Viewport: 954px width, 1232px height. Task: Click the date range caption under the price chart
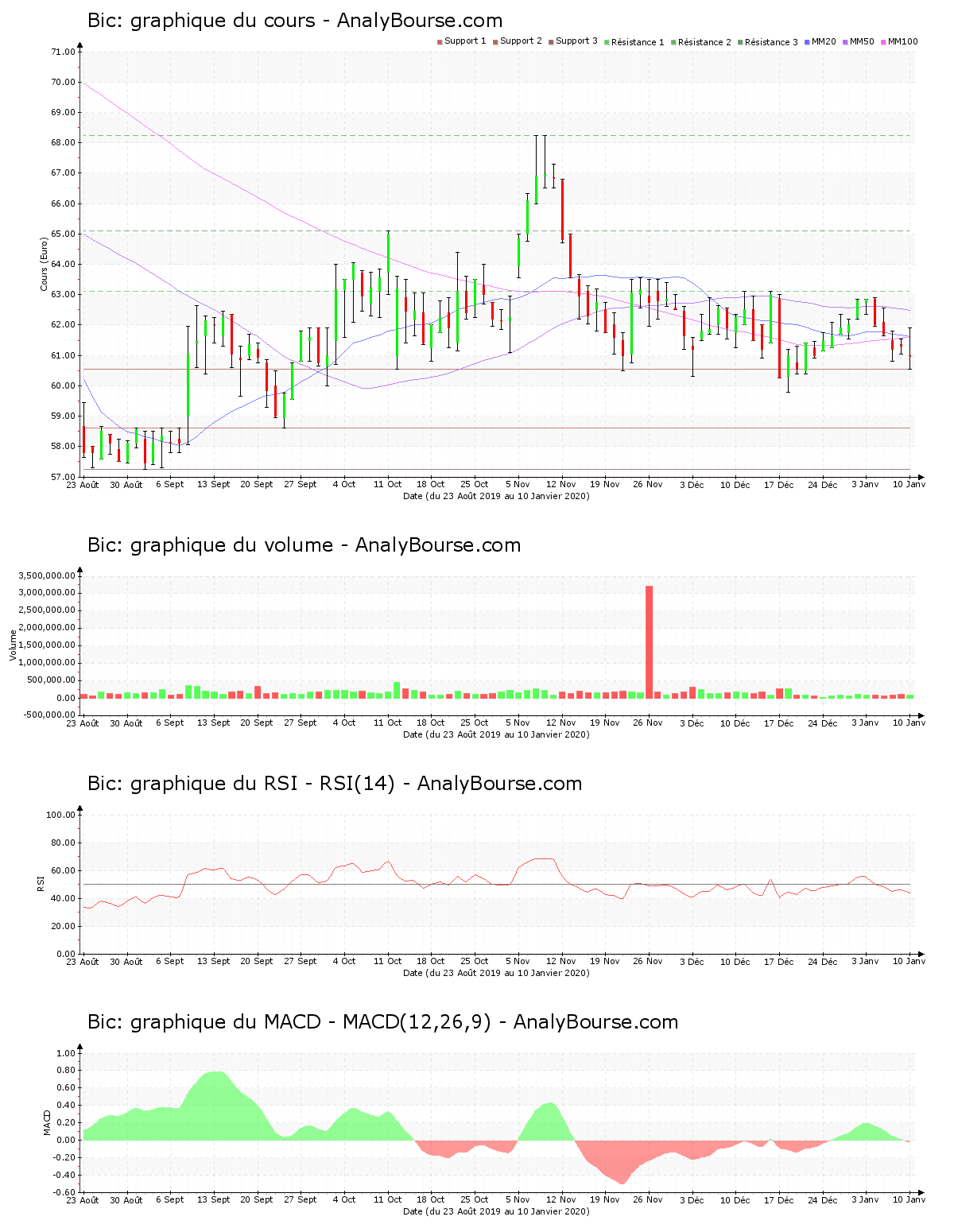point(496,496)
